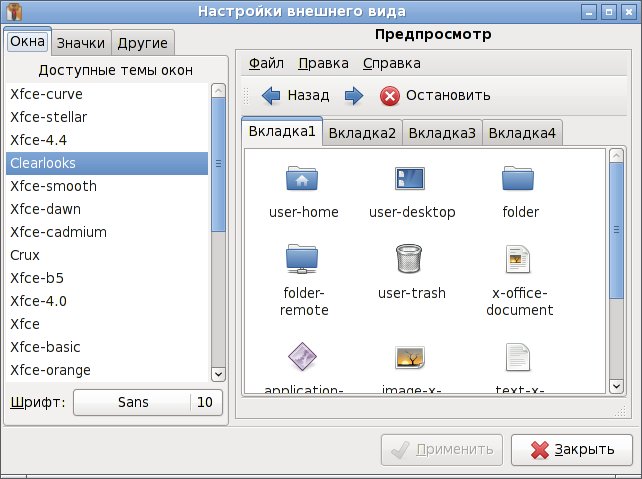Viewport: 642px width, 479px height.
Task: Click preview pane scrollbar down arrow
Action: pyautogui.click(x=616, y=386)
